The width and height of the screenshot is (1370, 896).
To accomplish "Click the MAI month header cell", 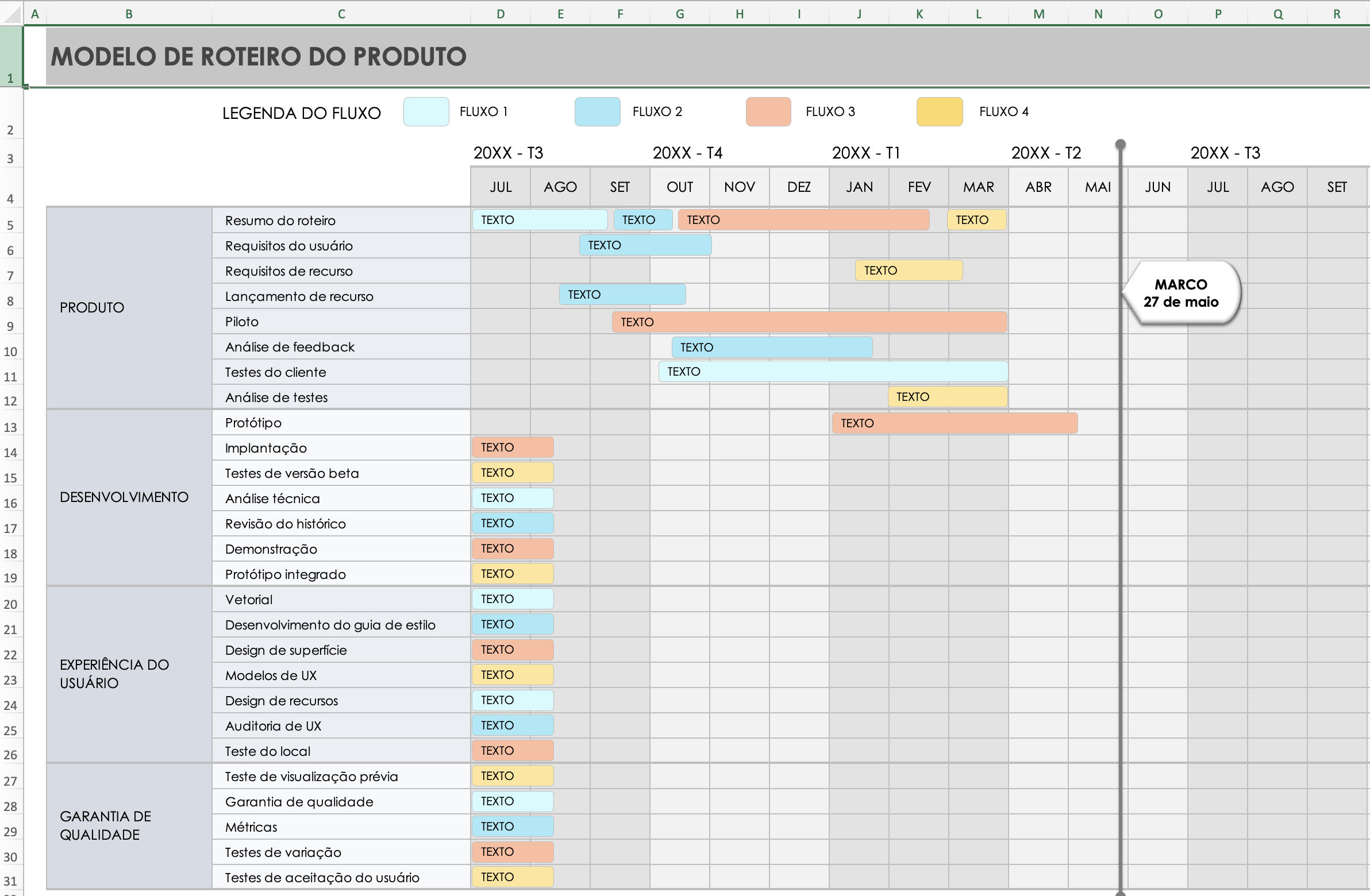I will (1098, 187).
